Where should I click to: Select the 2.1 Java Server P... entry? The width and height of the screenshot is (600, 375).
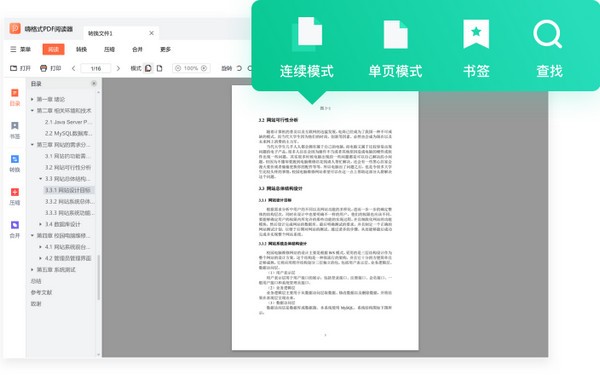[x=68, y=122]
